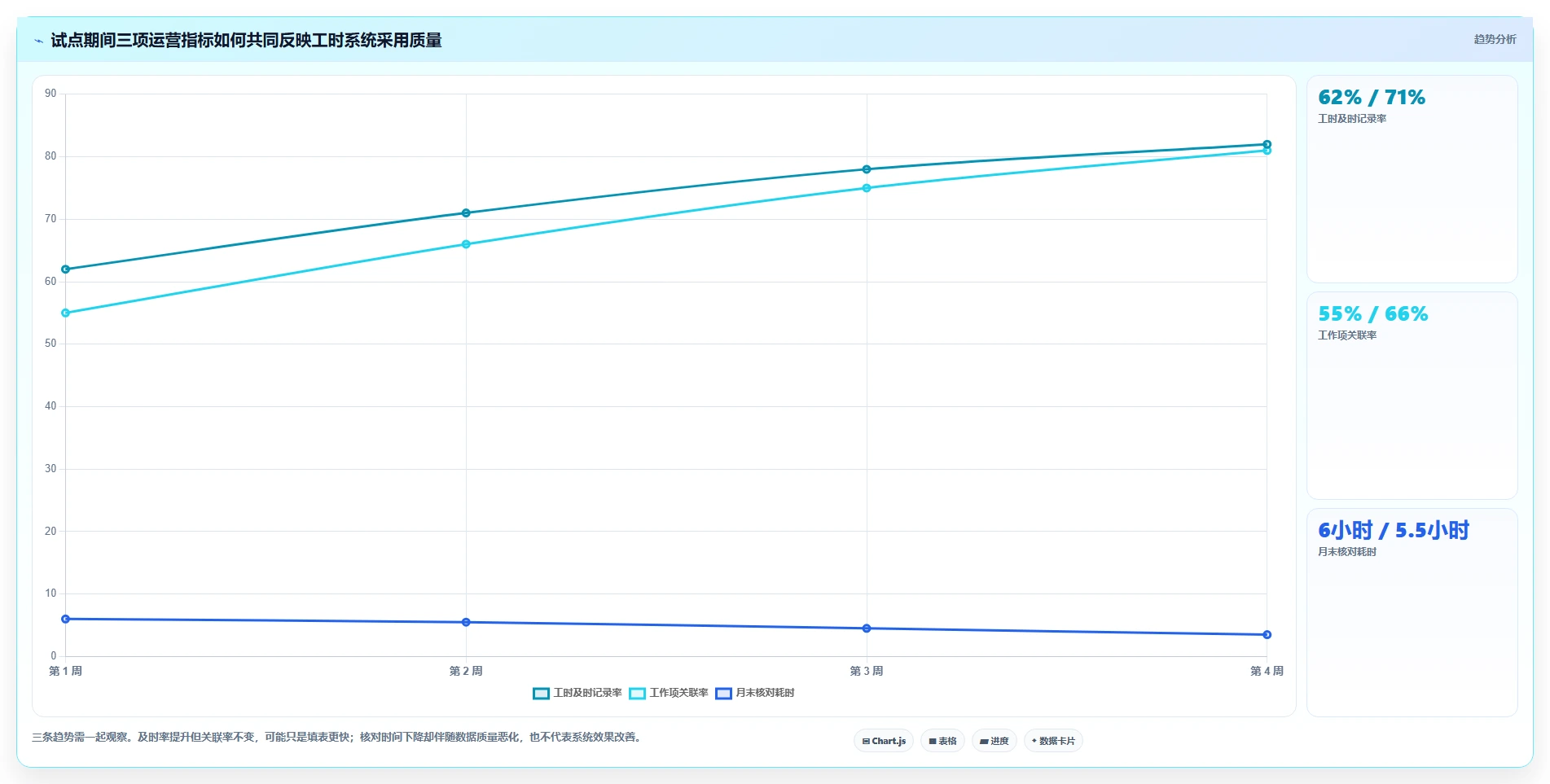Click 工作项关联率 data point at 第 4 周
This screenshot has height=784, width=1550.
point(1267,151)
